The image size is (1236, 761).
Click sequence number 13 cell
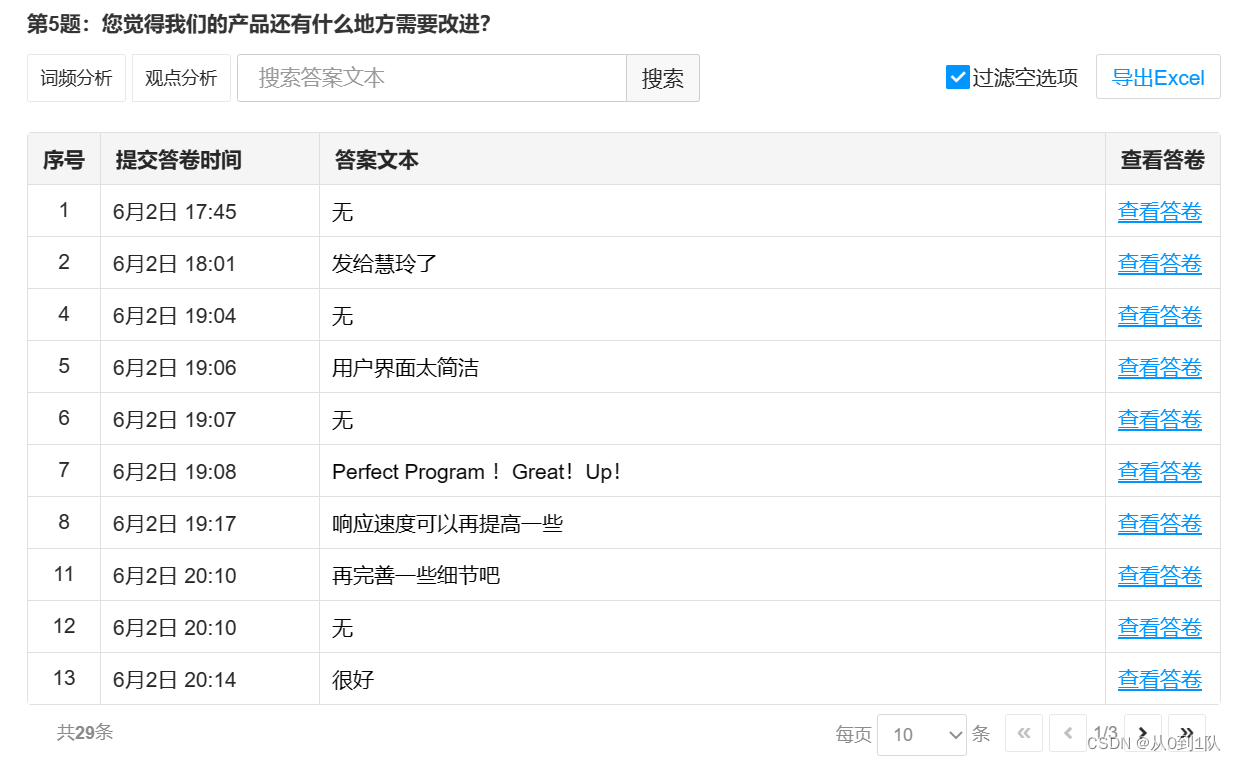coord(64,678)
